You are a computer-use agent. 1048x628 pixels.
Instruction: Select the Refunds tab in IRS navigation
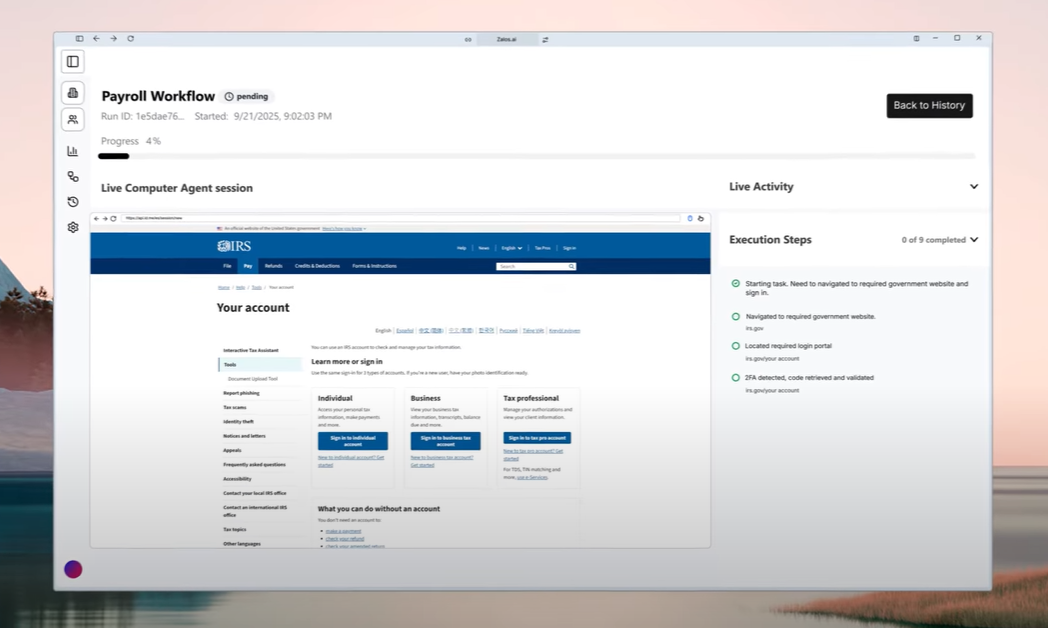[x=273, y=266]
